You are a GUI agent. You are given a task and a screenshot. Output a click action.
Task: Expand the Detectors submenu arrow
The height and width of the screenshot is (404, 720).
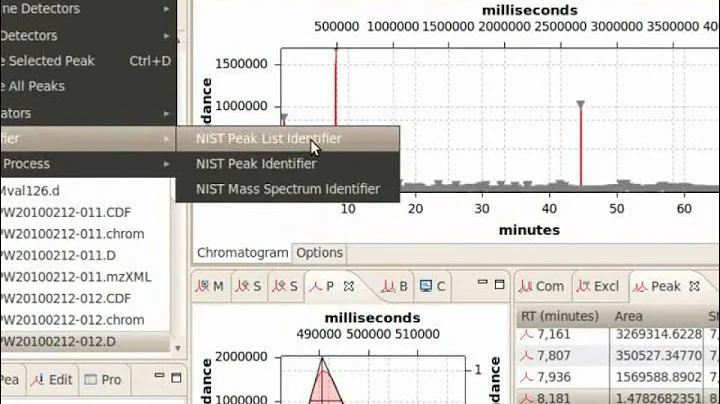(167, 36)
